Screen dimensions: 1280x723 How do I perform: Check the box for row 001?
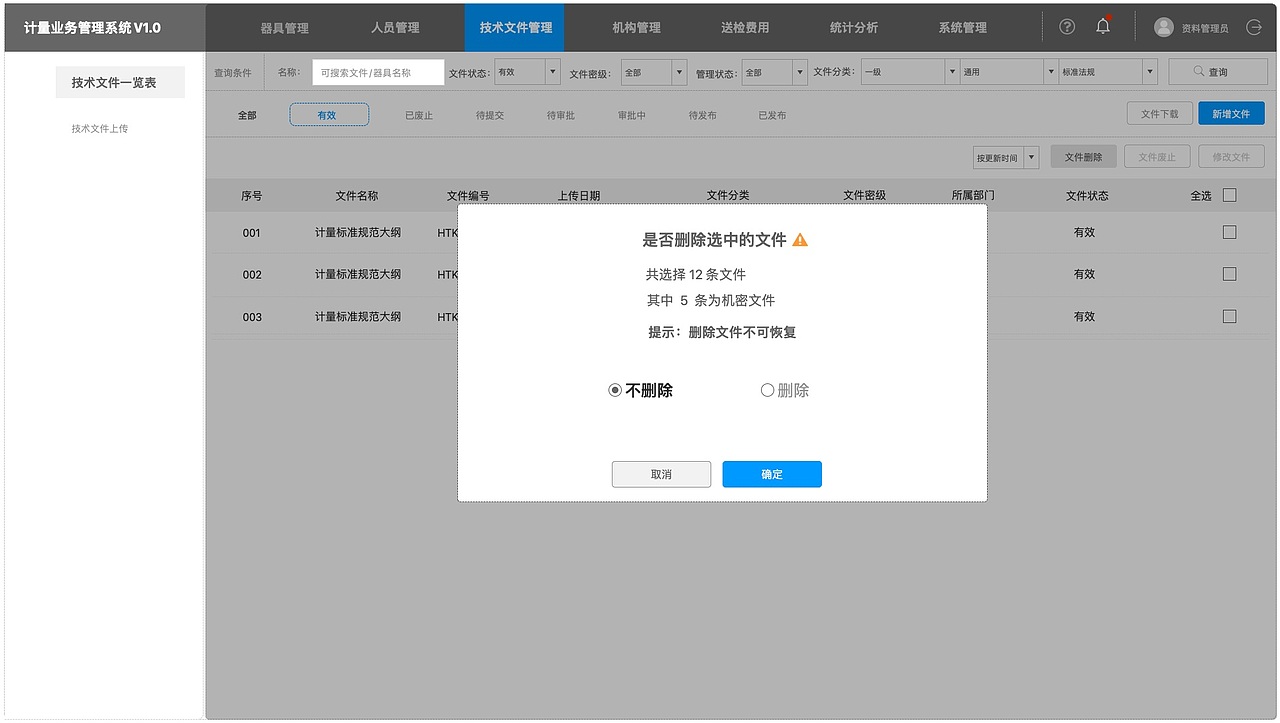[x=1230, y=232]
